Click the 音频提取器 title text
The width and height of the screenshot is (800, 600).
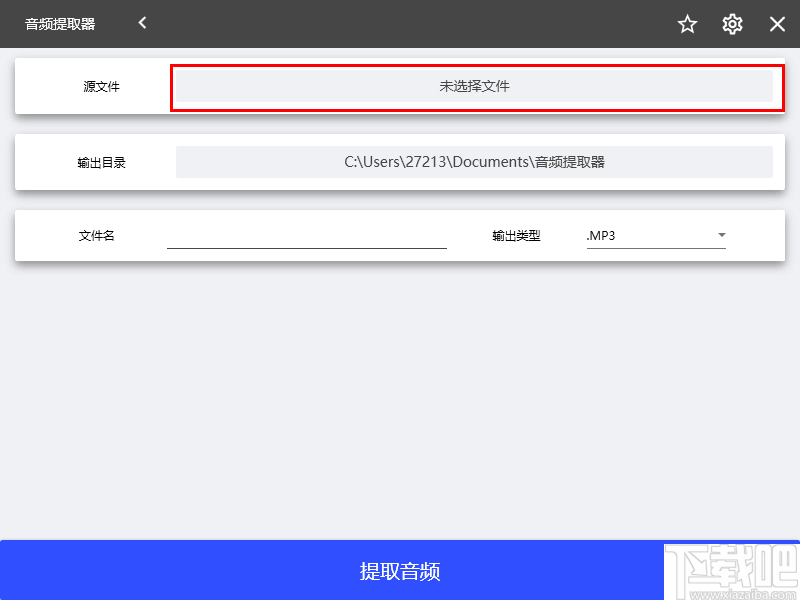(x=60, y=24)
